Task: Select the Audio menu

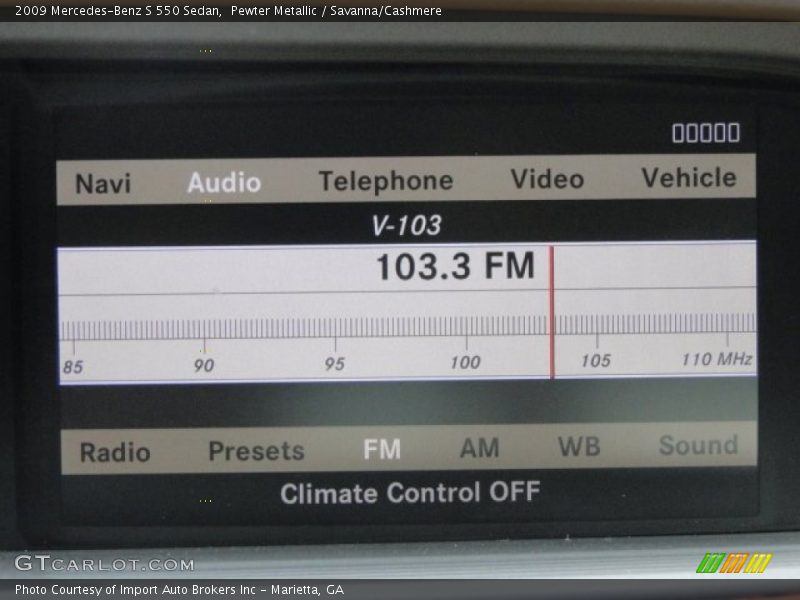Action: pyautogui.click(x=224, y=182)
